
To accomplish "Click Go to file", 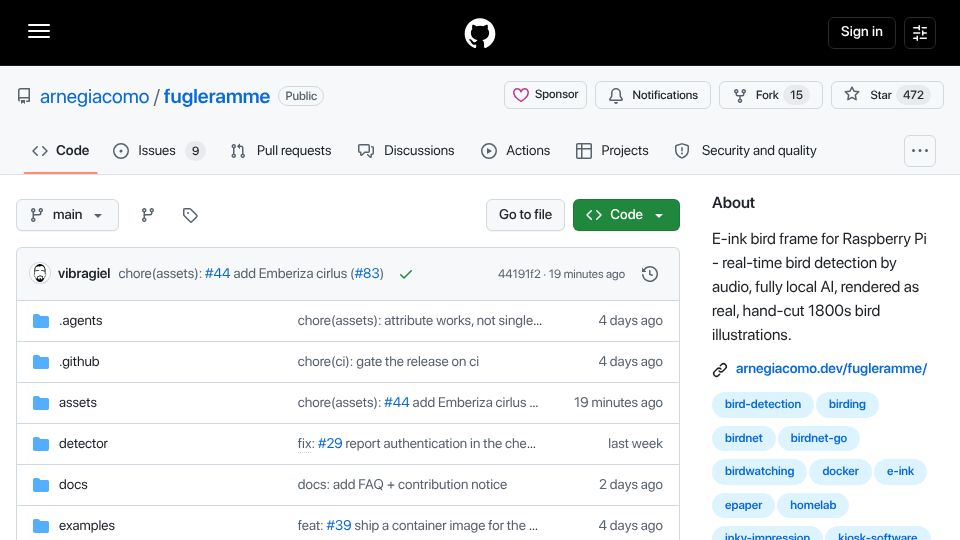I will point(525,215).
